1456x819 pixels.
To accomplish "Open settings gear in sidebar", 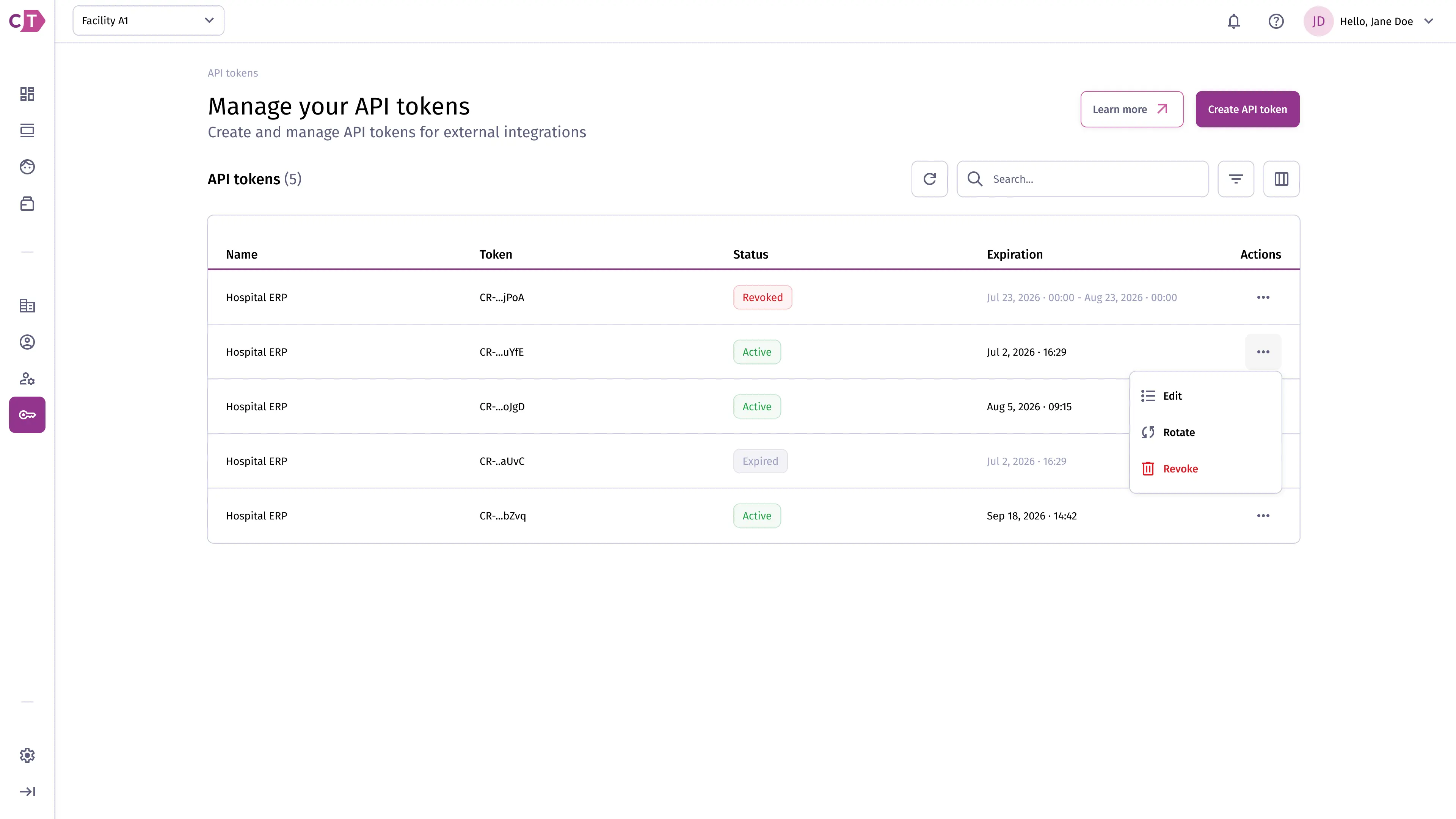I will [27, 755].
